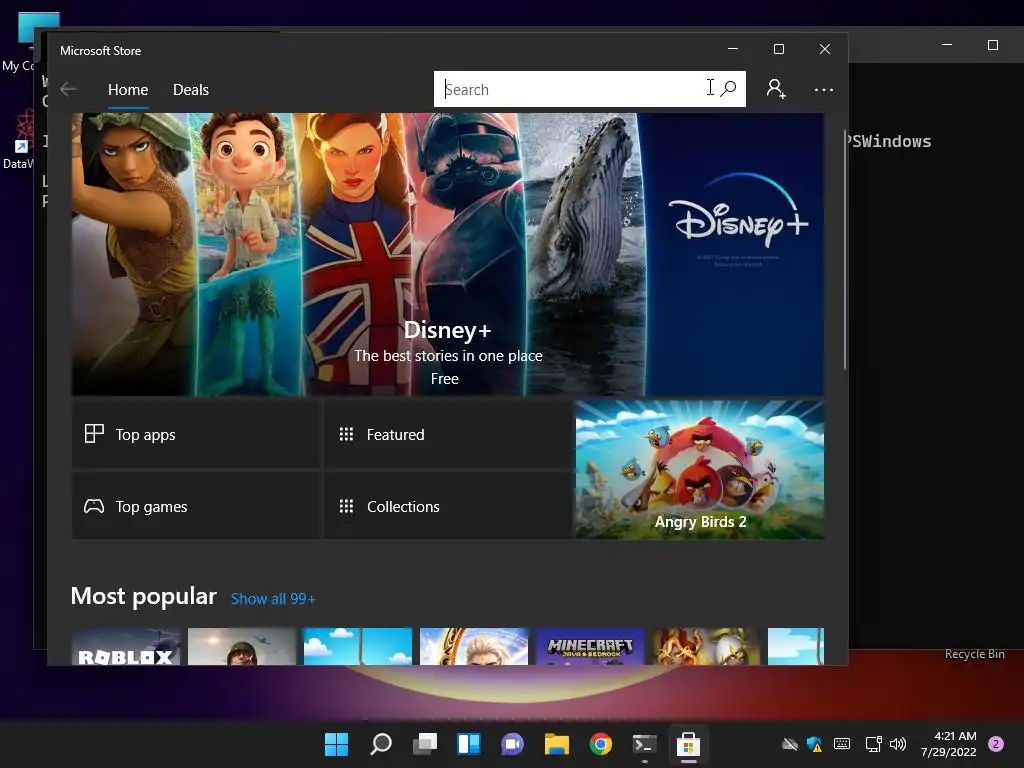Viewport: 1024px width, 768px height.
Task: Open the Top apps tile
Action: point(196,434)
